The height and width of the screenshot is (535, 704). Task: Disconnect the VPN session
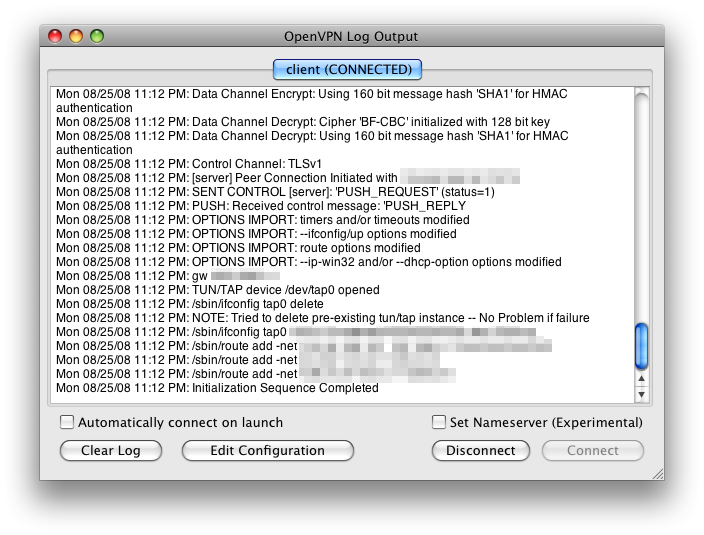[x=480, y=451]
